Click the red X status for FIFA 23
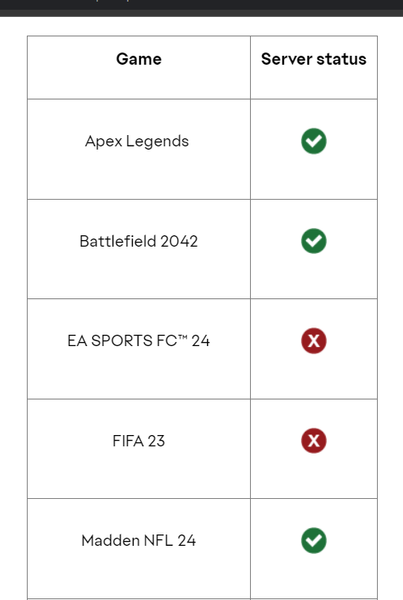Viewport: 403px width, 600px height. click(313, 440)
